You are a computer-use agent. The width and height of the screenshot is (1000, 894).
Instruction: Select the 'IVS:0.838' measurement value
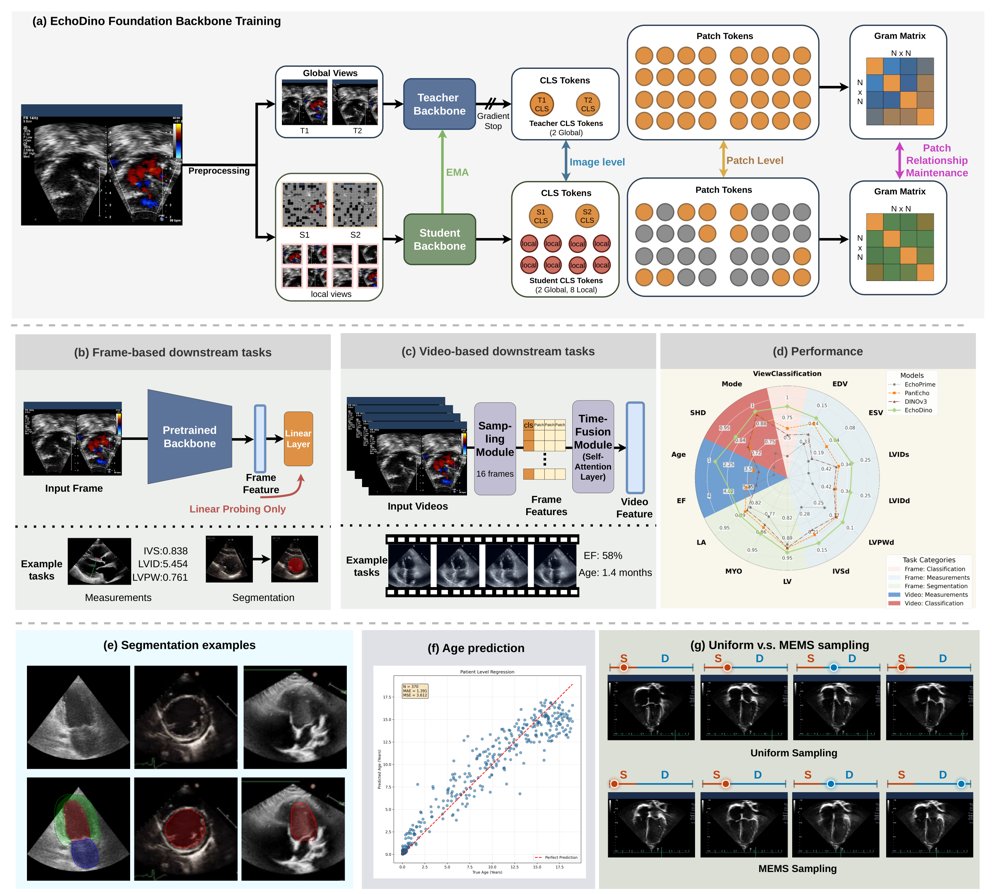165,551
